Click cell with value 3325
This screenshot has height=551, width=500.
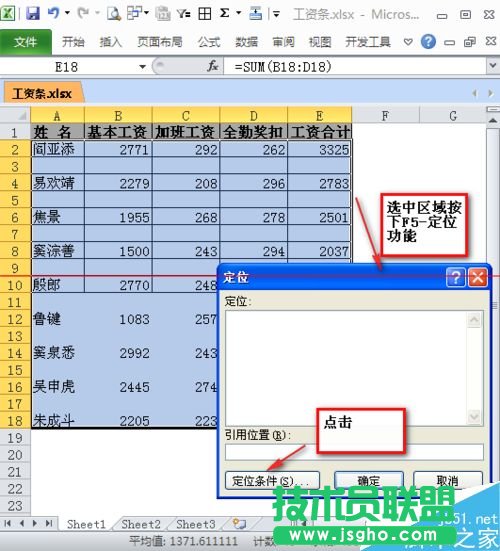[319, 149]
